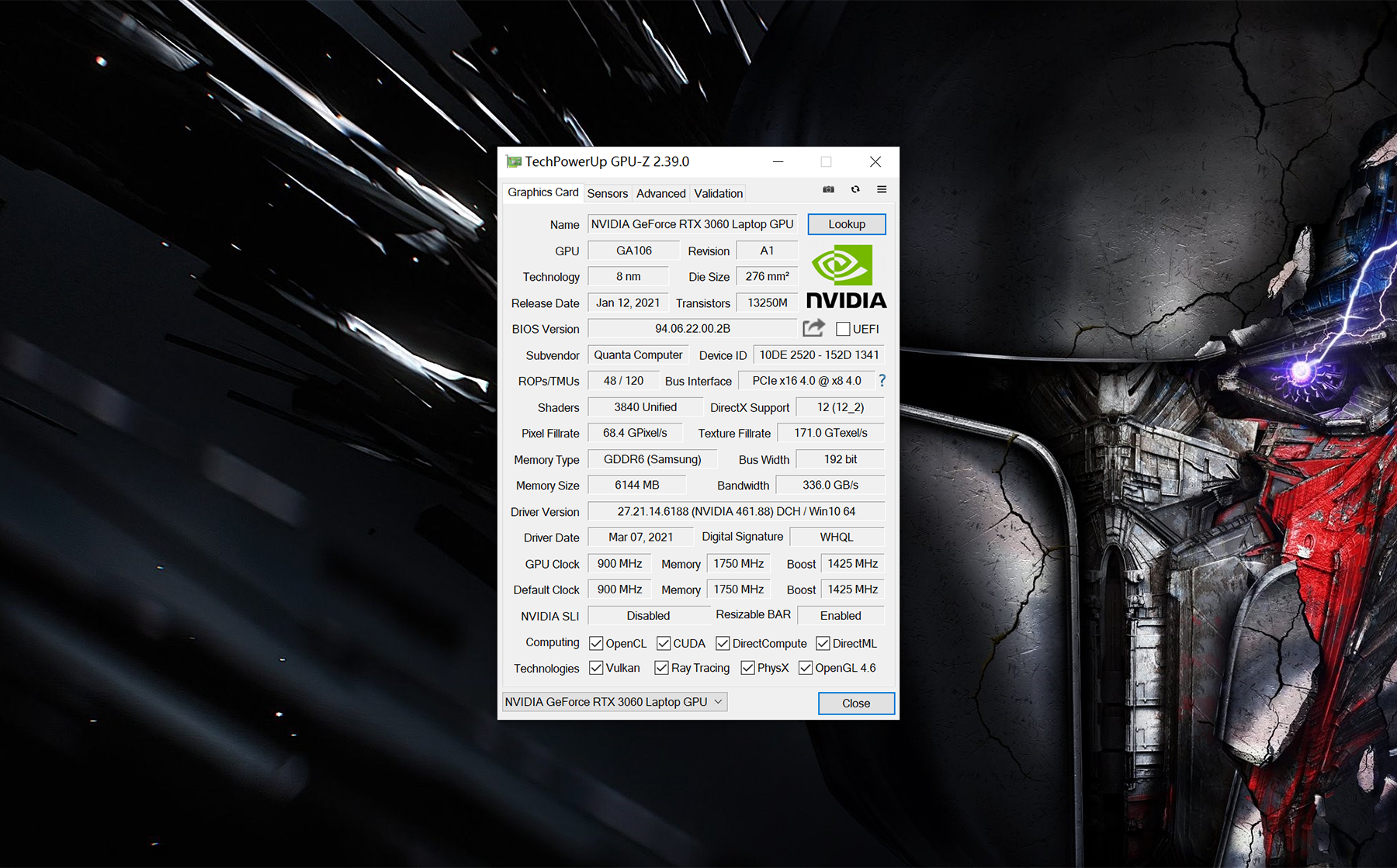Toggle the Ray Tracing checkbox
The image size is (1397, 868).
tap(661, 668)
